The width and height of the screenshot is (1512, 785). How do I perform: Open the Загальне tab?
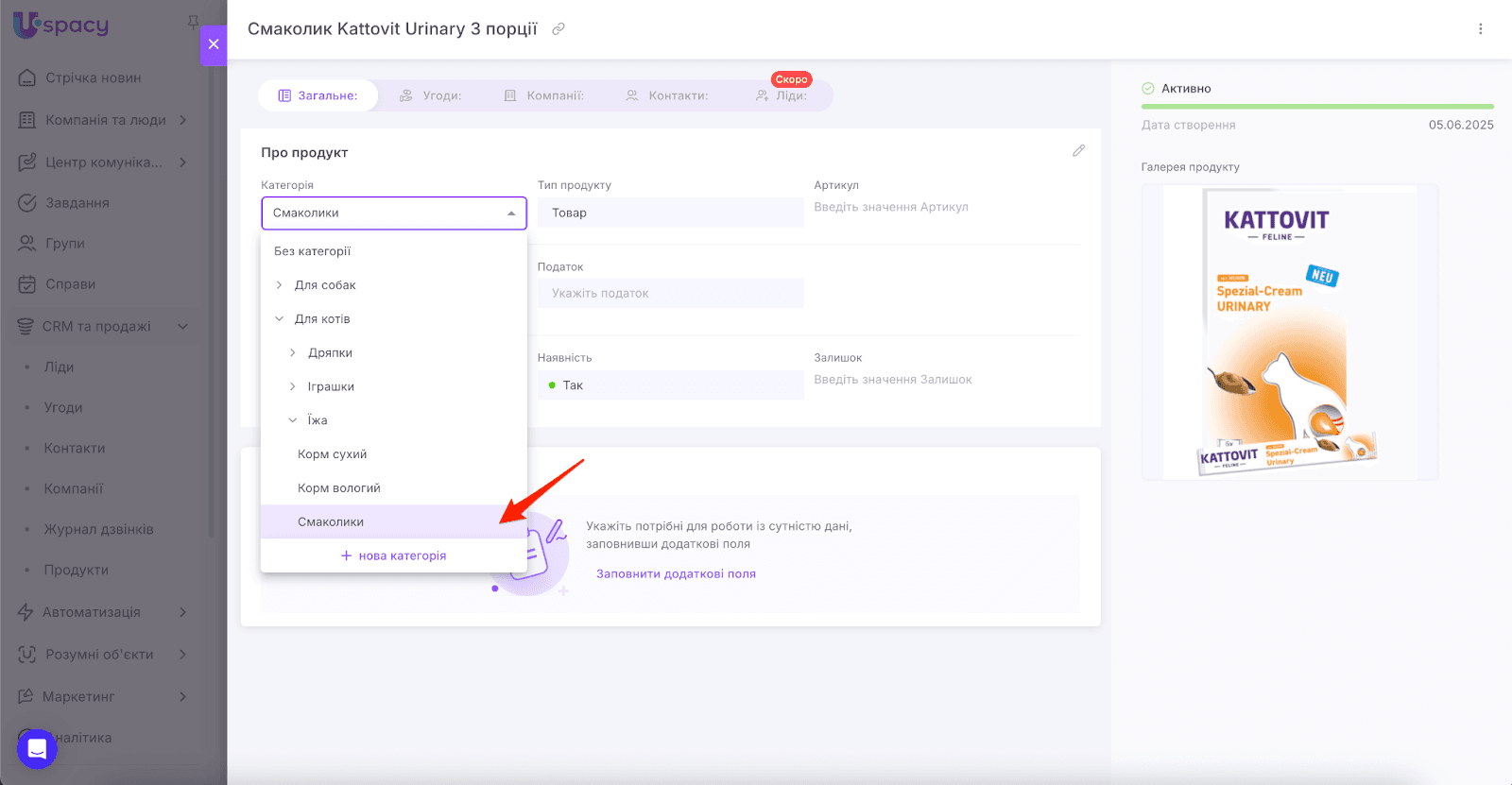pyautogui.click(x=318, y=95)
